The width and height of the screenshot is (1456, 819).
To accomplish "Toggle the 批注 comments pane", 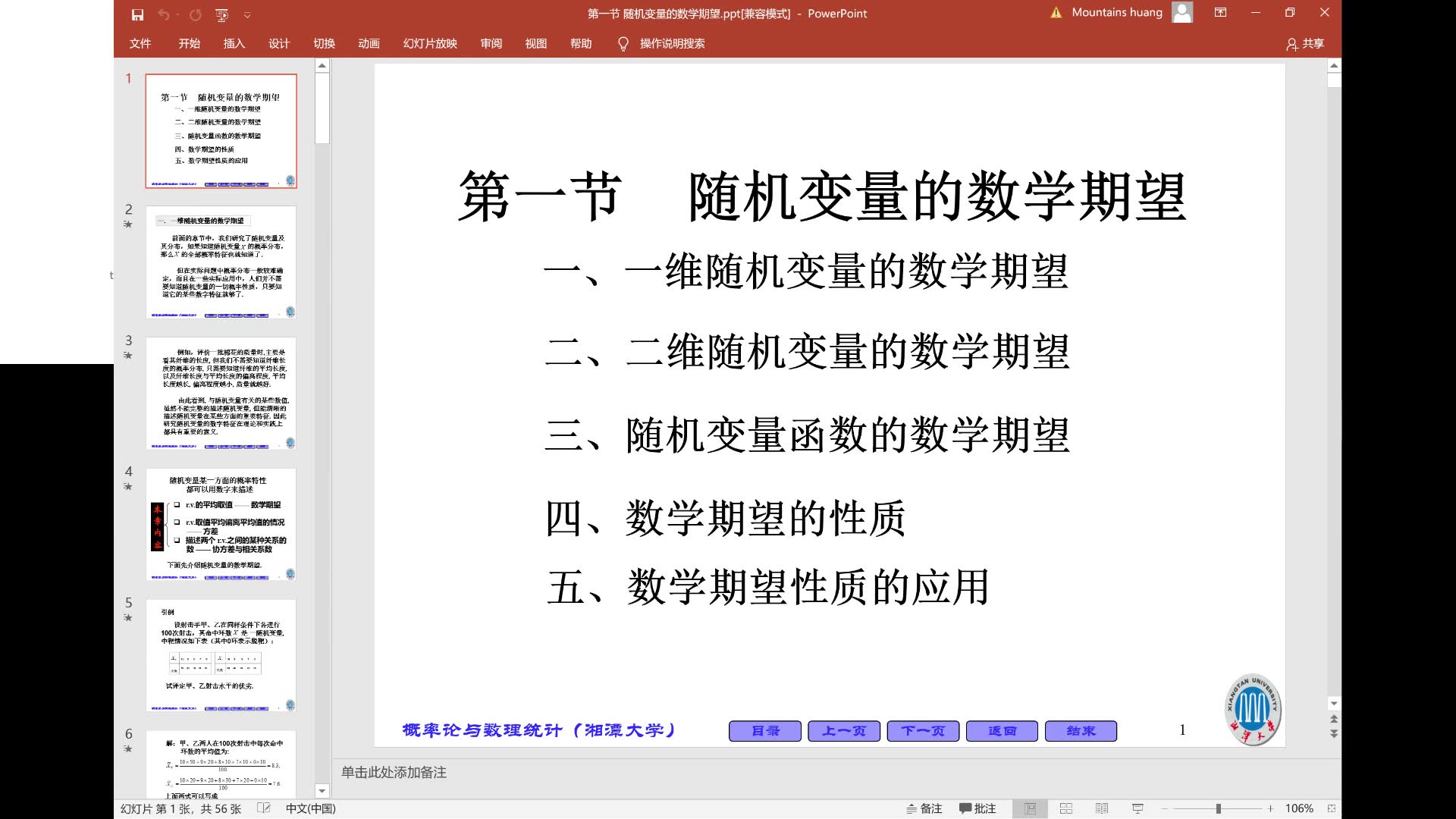I will pos(977,808).
